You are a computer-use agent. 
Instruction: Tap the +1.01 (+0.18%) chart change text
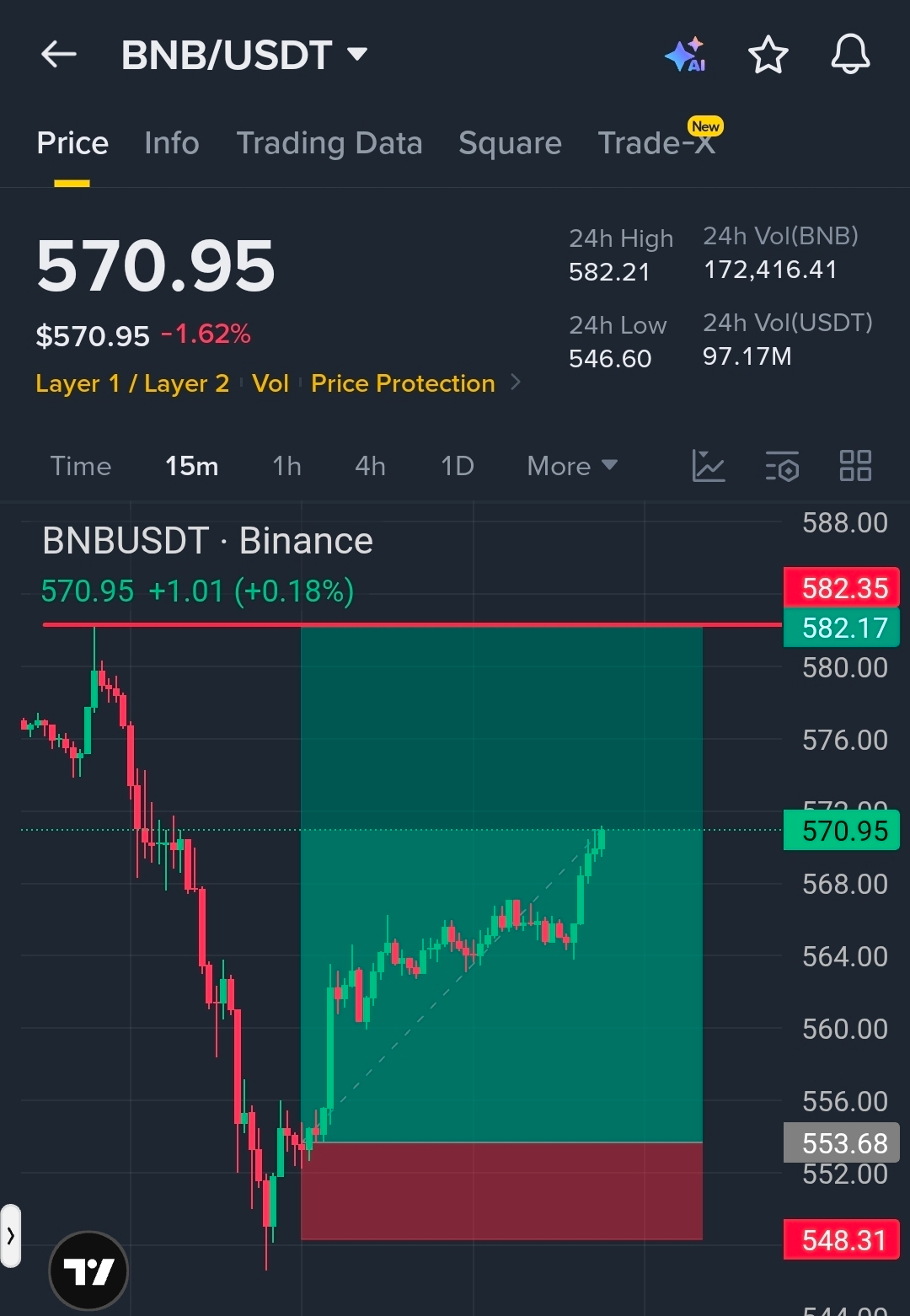pos(251,591)
